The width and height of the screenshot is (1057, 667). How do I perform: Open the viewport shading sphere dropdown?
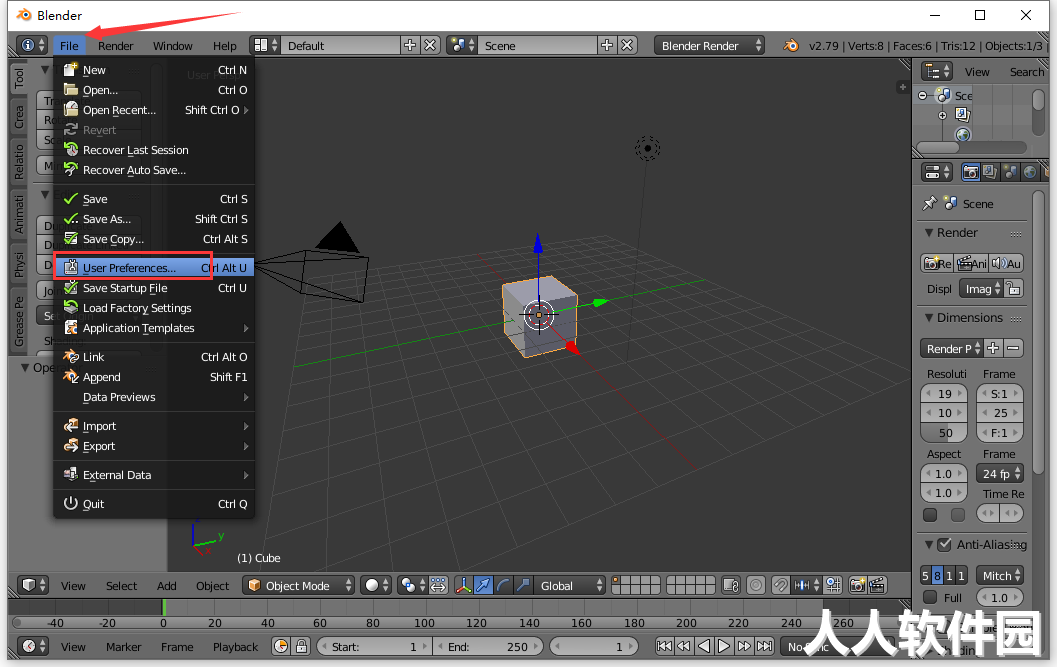(376, 585)
